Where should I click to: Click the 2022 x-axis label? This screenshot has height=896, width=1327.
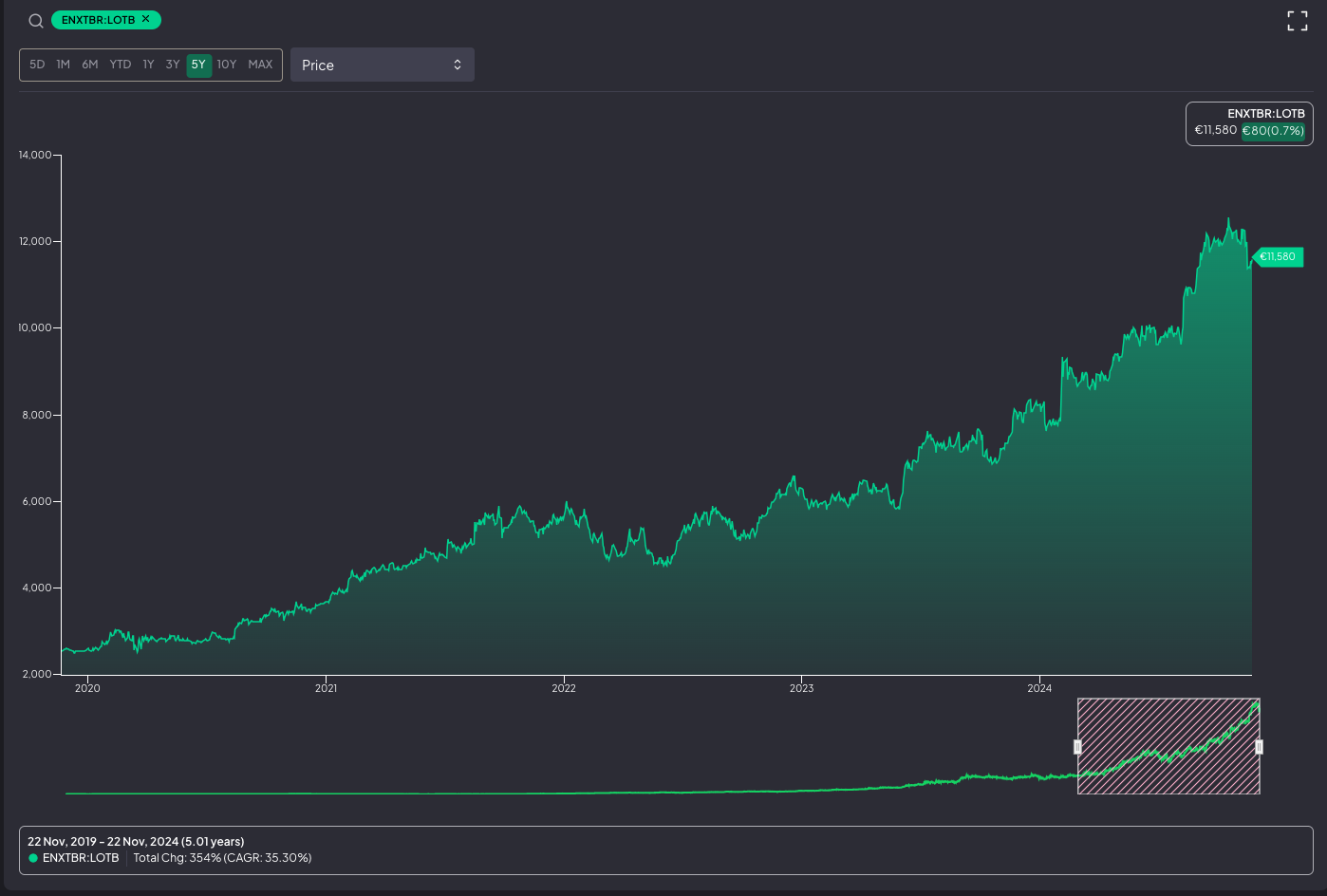tap(564, 688)
